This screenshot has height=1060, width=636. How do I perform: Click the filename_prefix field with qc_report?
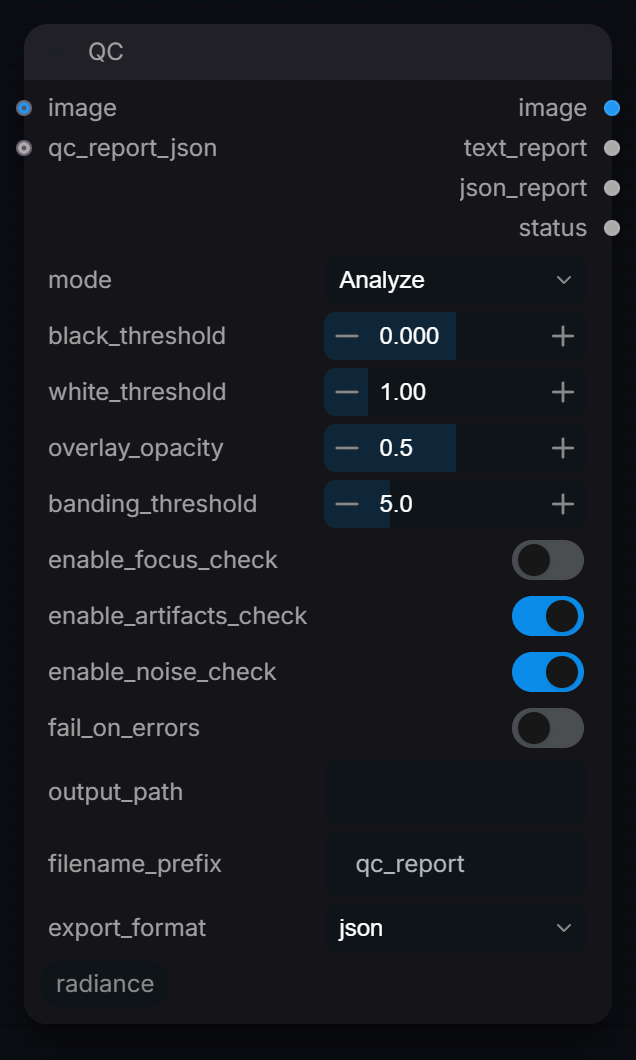click(x=456, y=864)
